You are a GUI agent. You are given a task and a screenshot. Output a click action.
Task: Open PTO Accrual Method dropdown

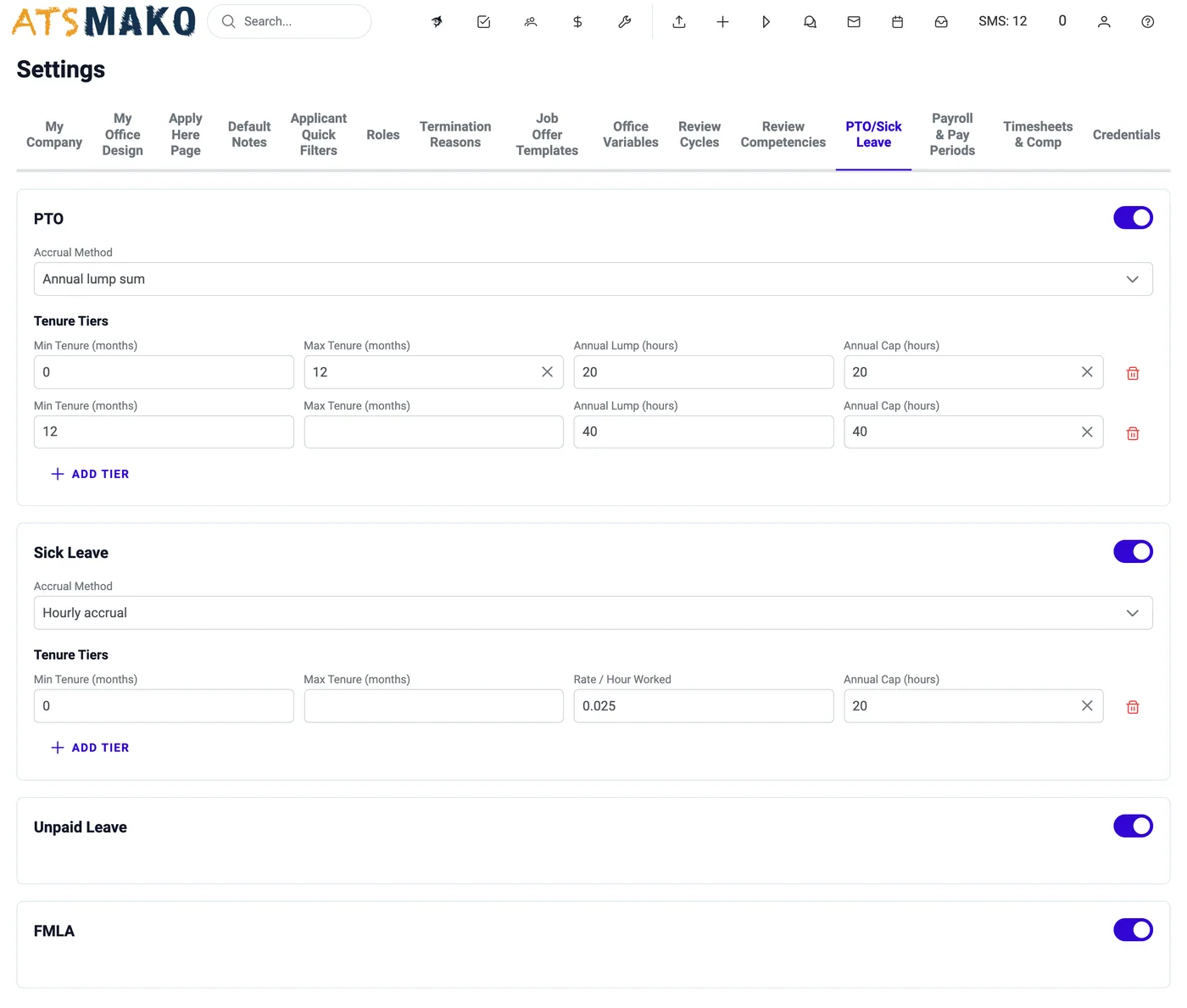tap(593, 279)
